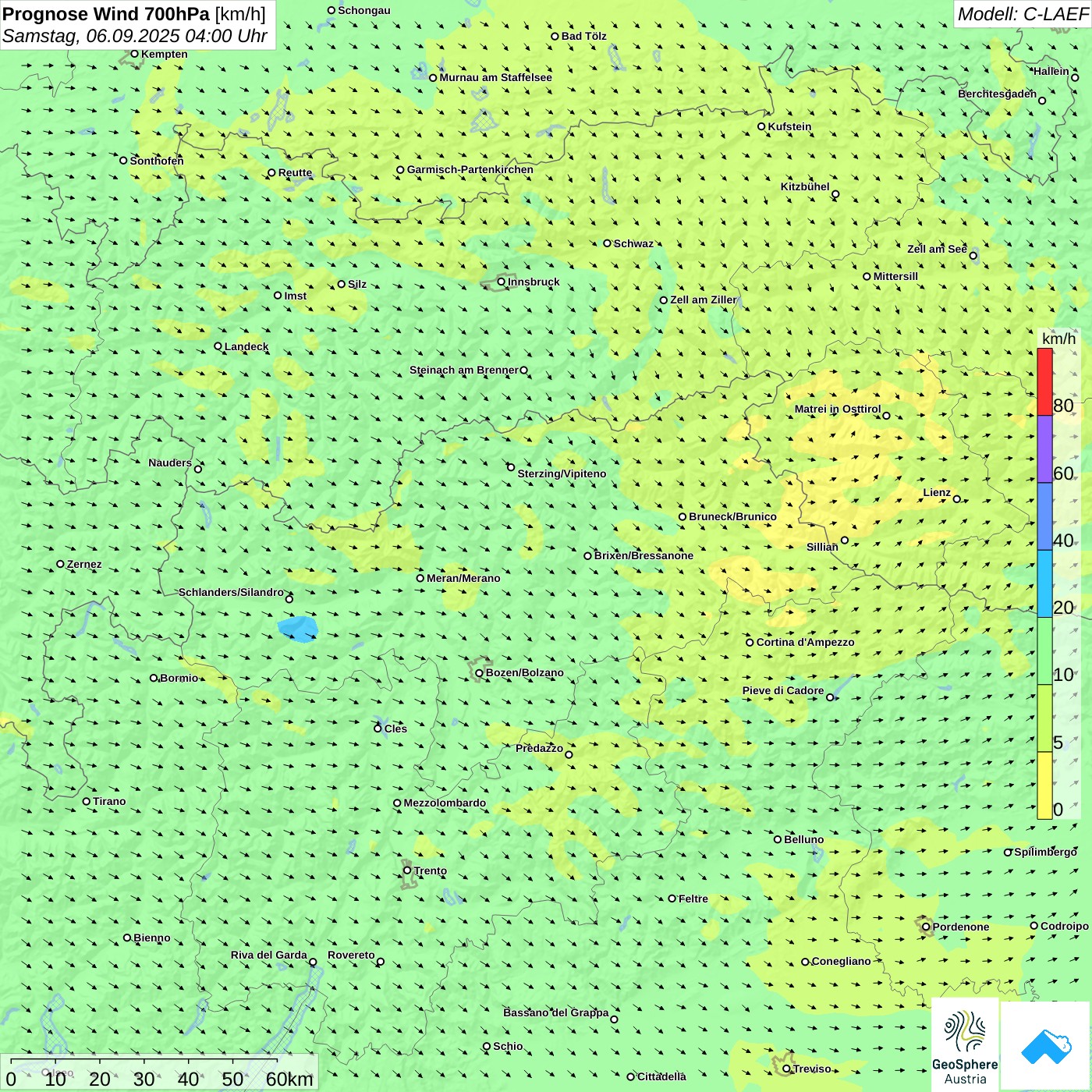Viewport: 1092px width, 1092px height.
Task: Click the Rovereto city label
Action: tap(351, 955)
